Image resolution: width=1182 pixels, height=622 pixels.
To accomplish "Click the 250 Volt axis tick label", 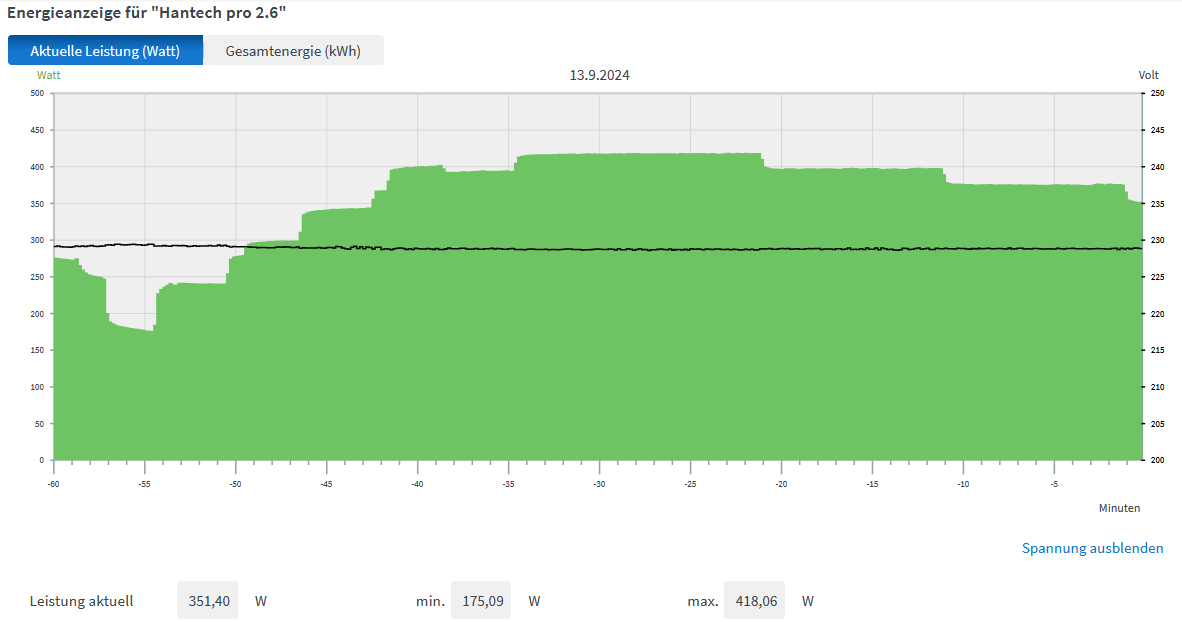I will pyautogui.click(x=1156, y=94).
